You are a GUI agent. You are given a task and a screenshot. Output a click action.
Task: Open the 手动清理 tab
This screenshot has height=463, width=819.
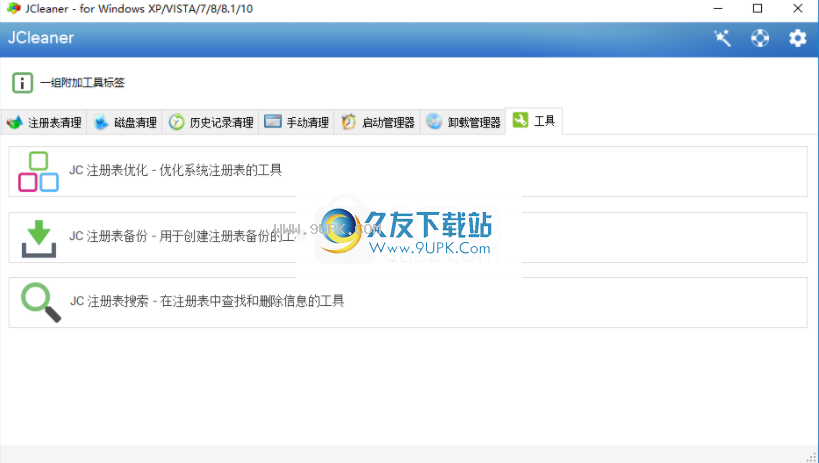click(296, 122)
